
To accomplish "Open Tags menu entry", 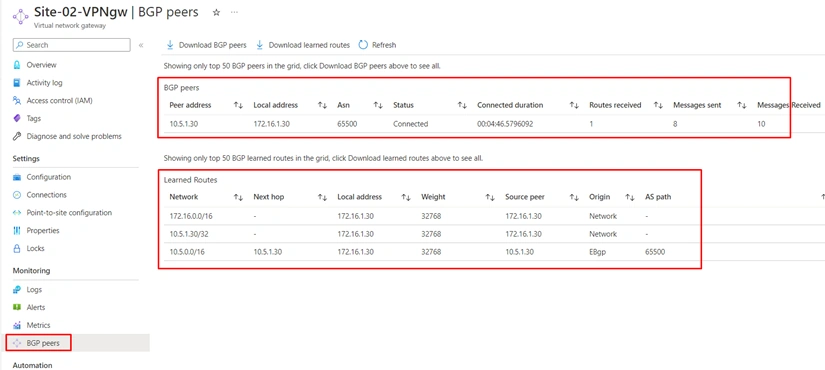I will (x=34, y=118).
